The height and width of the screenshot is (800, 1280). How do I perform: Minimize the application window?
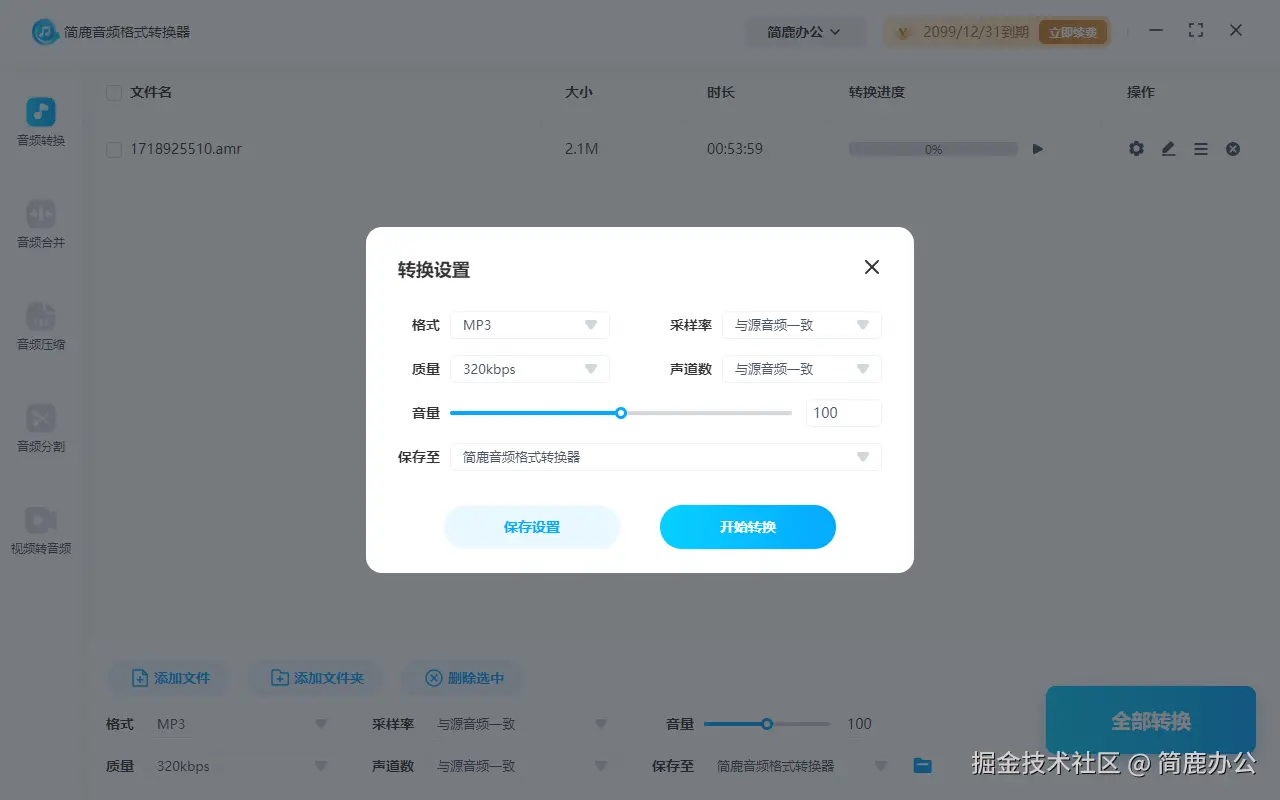(x=1156, y=31)
